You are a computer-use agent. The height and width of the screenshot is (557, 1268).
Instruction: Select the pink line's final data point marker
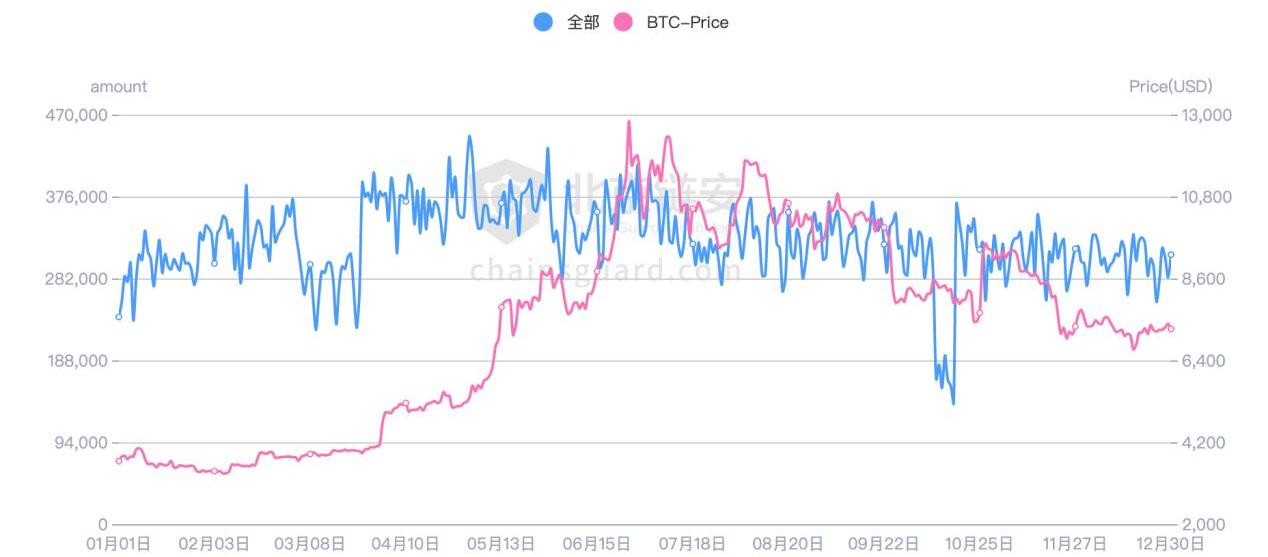tap(1171, 329)
